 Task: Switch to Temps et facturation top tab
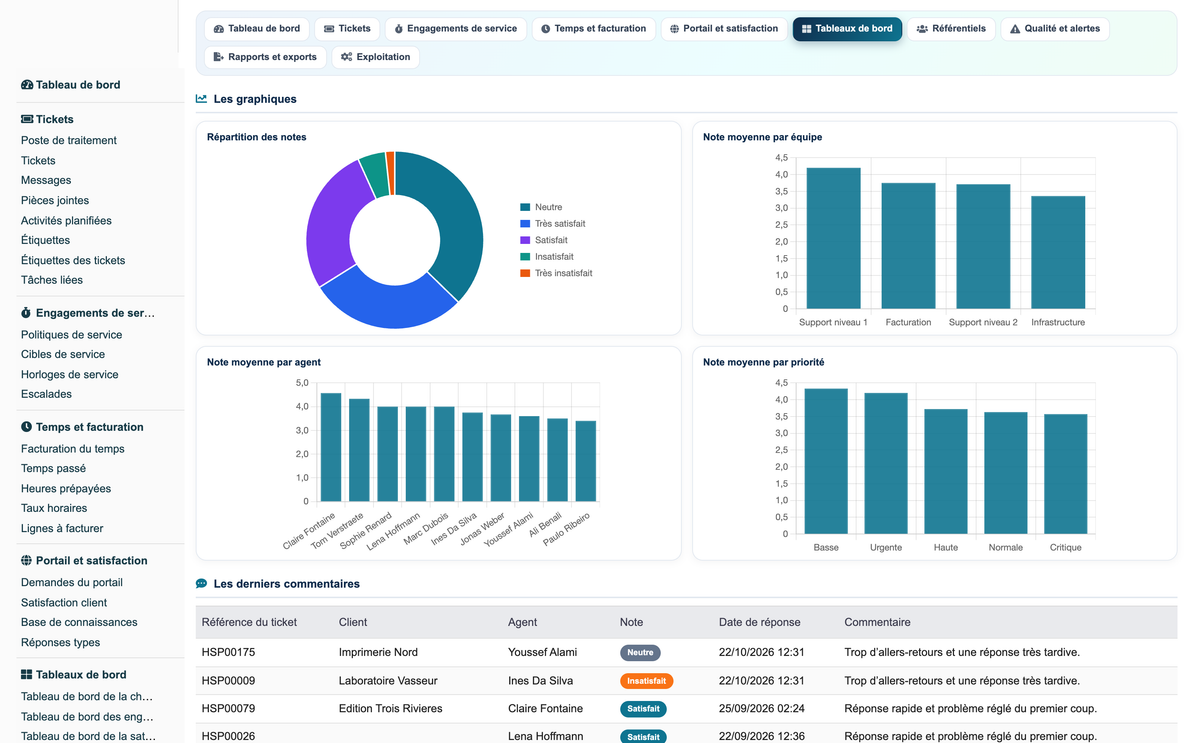[593, 29]
